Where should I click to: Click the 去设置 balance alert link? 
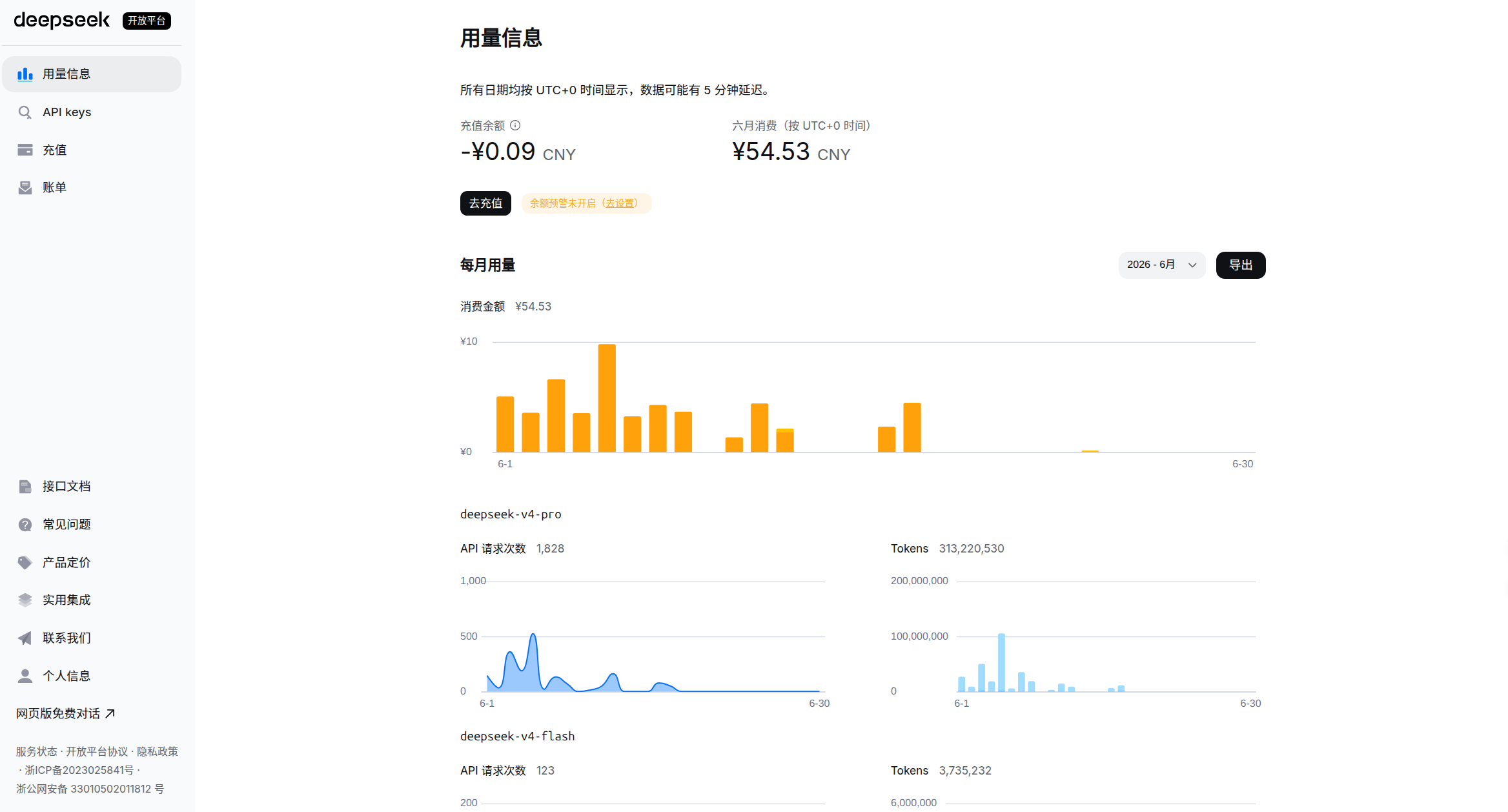coord(620,203)
